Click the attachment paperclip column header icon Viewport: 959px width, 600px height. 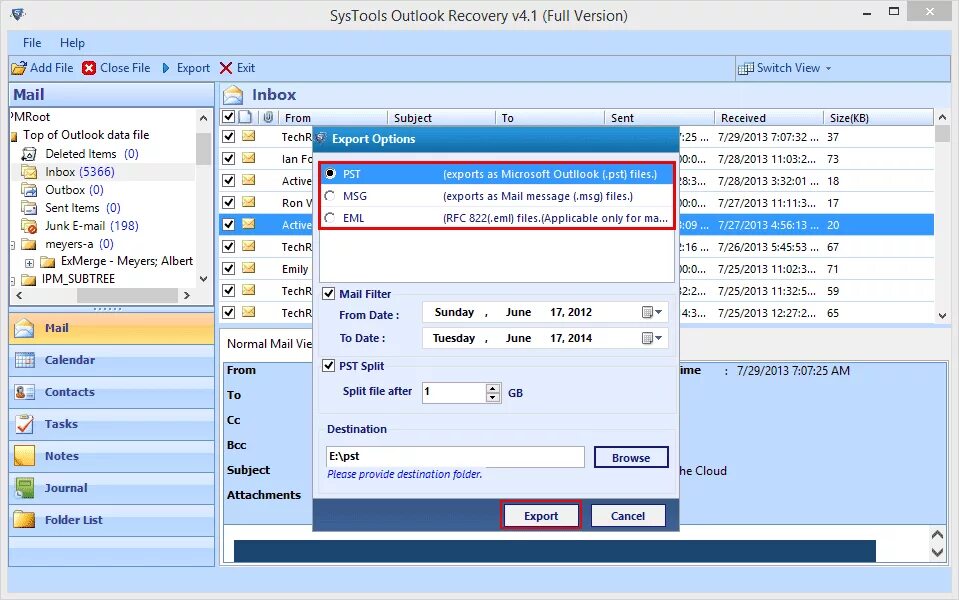[268, 117]
